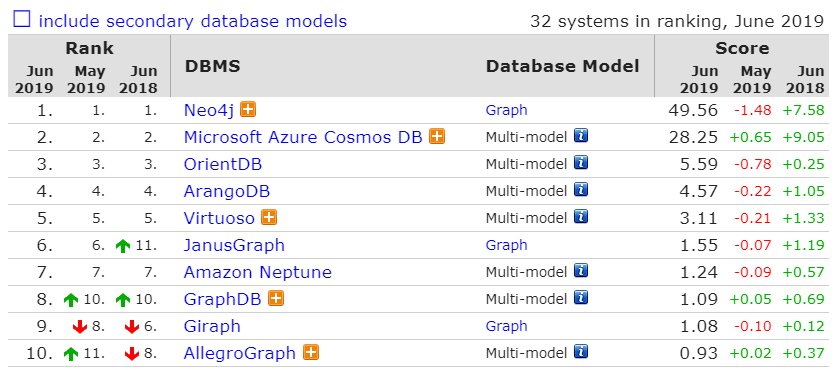Image resolution: width=835 pixels, height=370 pixels.
Task: Open the JanusGraph DBMS link
Action: tap(234, 245)
